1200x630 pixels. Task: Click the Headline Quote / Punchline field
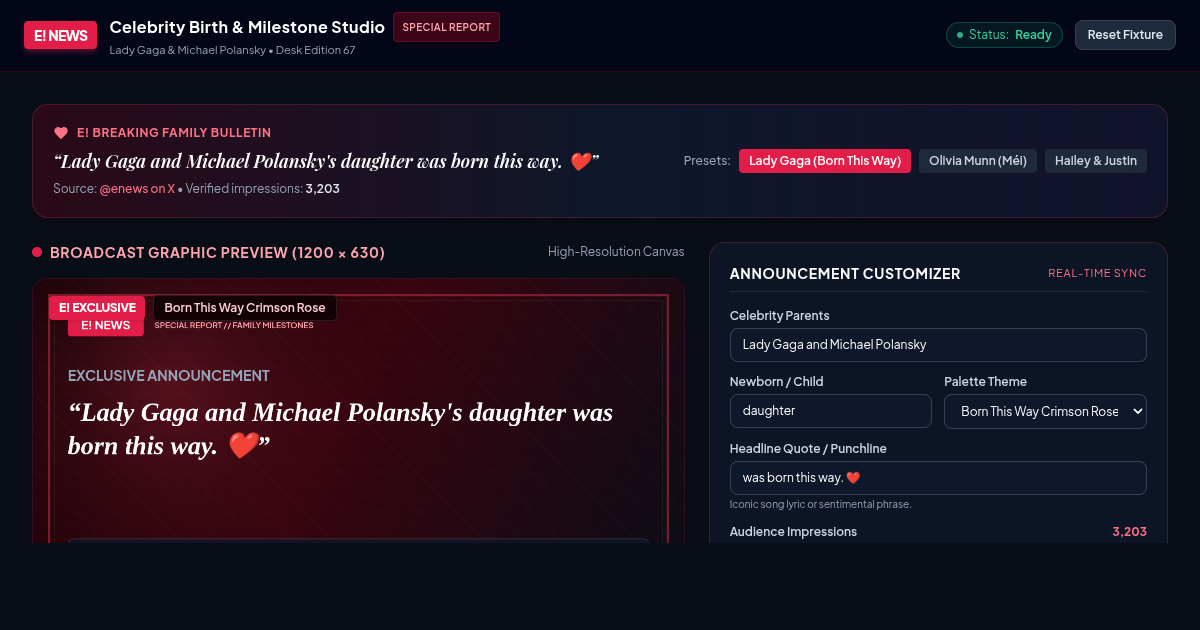coord(938,478)
